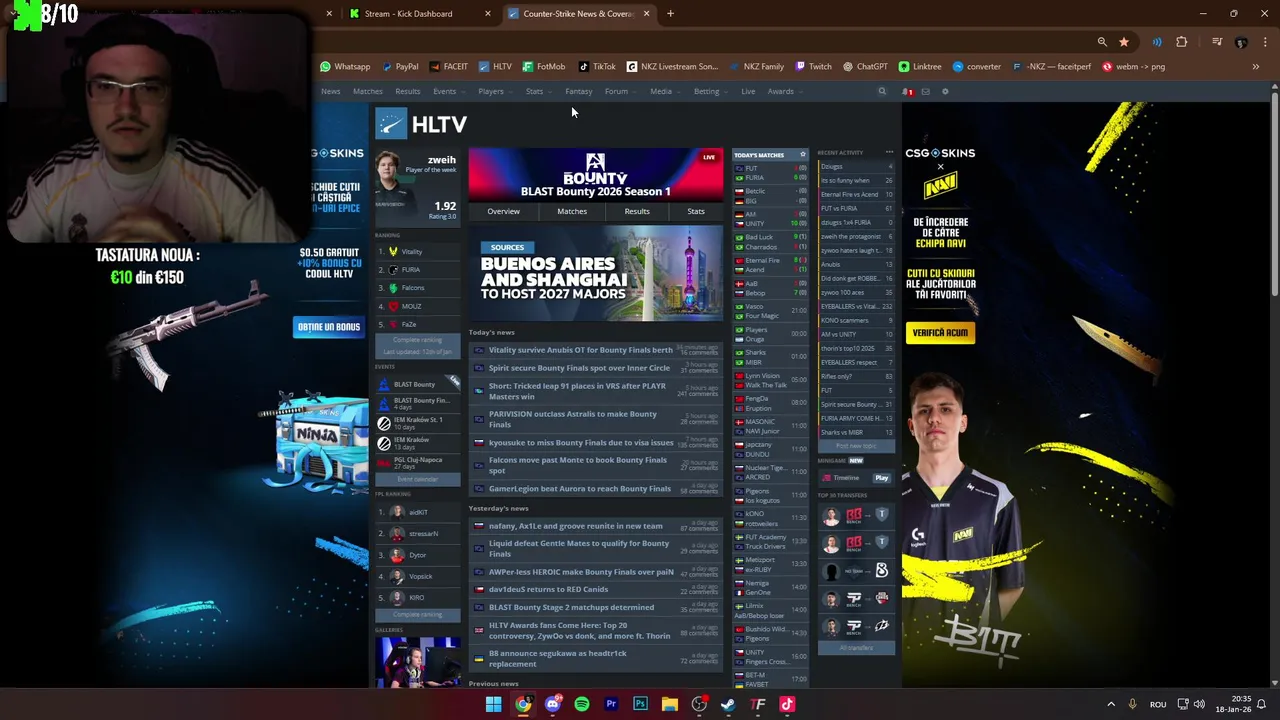Open the PayPal bookmark
1280x720 pixels.
click(x=399, y=67)
